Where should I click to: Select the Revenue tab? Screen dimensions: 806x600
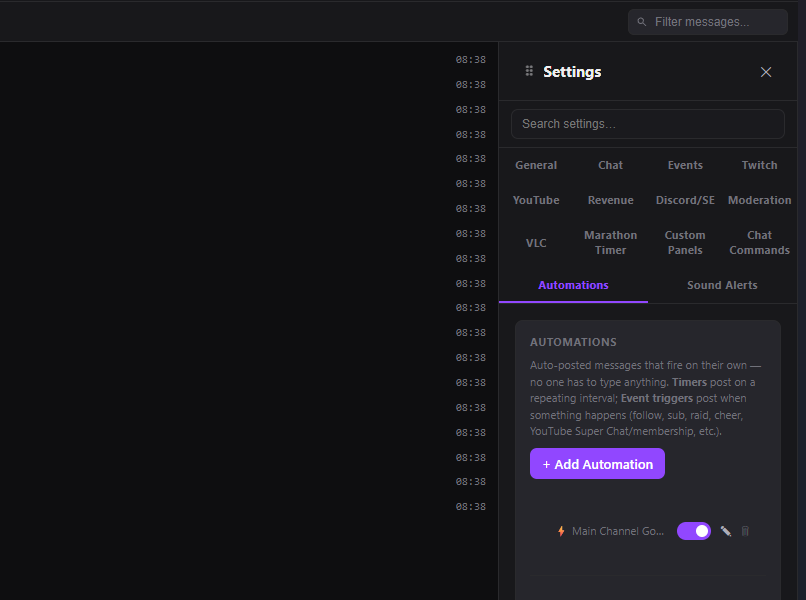click(x=610, y=200)
